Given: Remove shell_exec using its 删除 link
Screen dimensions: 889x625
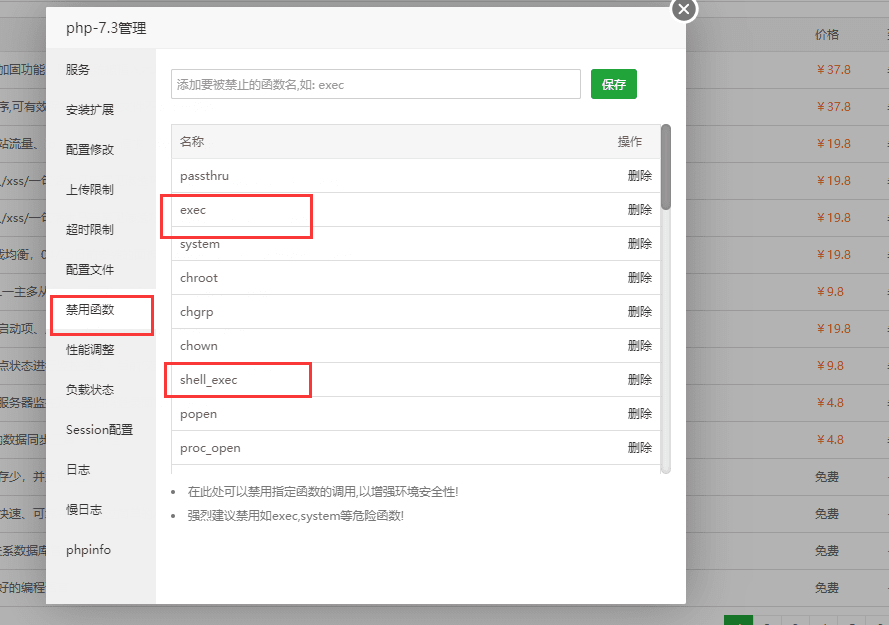Looking at the screenshot, I should point(640,379).
